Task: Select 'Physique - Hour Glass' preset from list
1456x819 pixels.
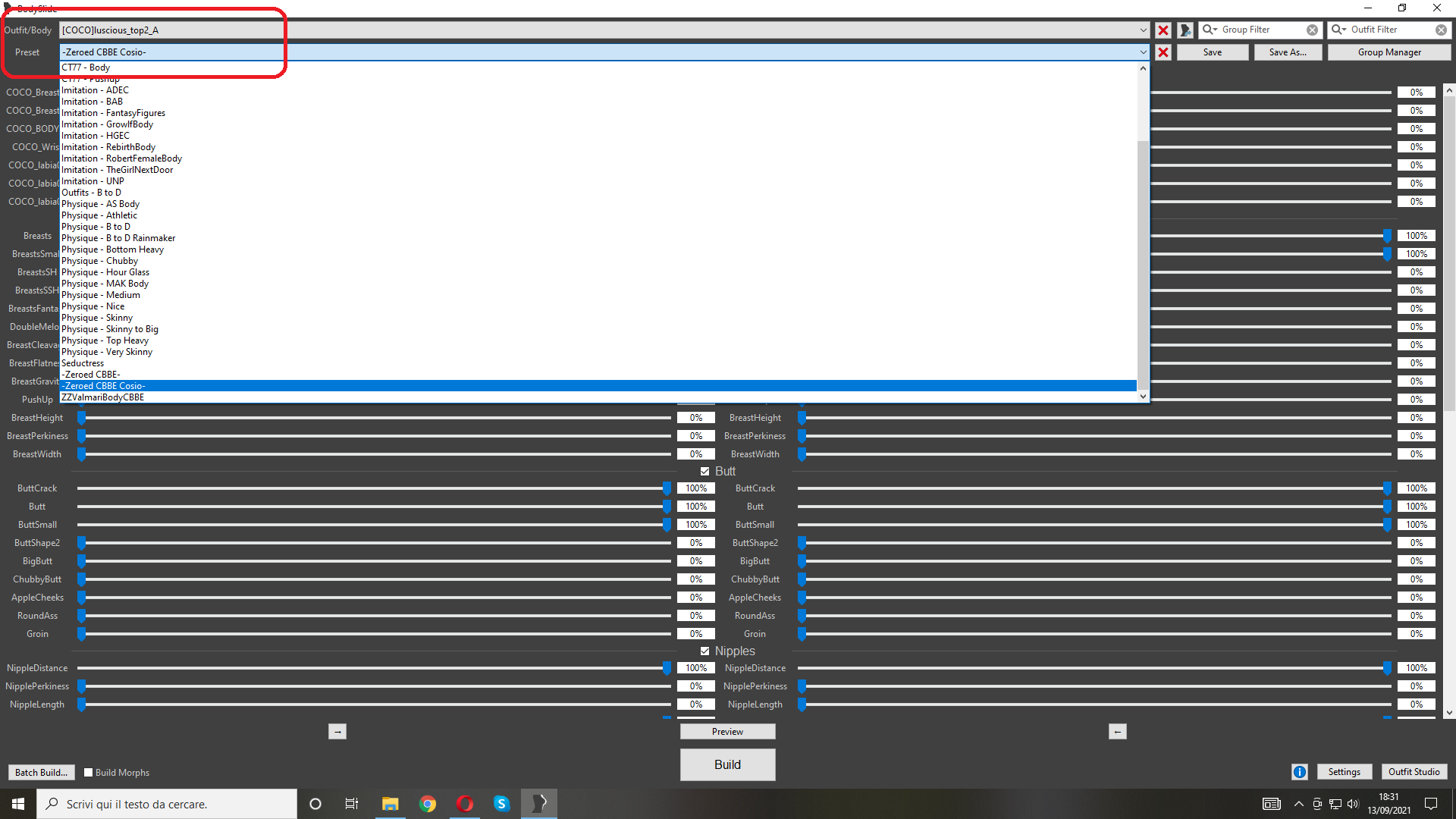Action: click(x=105, y=272)
